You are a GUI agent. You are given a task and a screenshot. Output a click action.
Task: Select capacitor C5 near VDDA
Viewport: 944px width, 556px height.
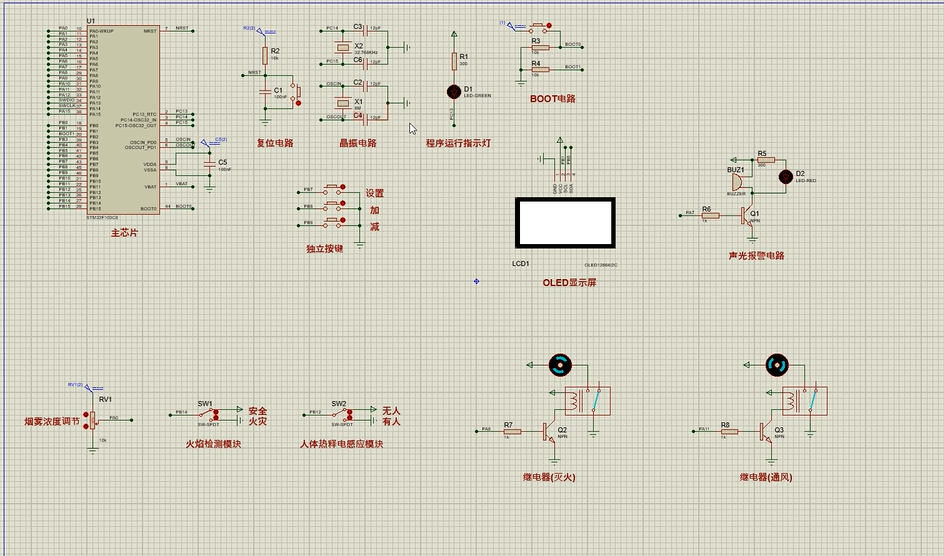pos(210,164)
